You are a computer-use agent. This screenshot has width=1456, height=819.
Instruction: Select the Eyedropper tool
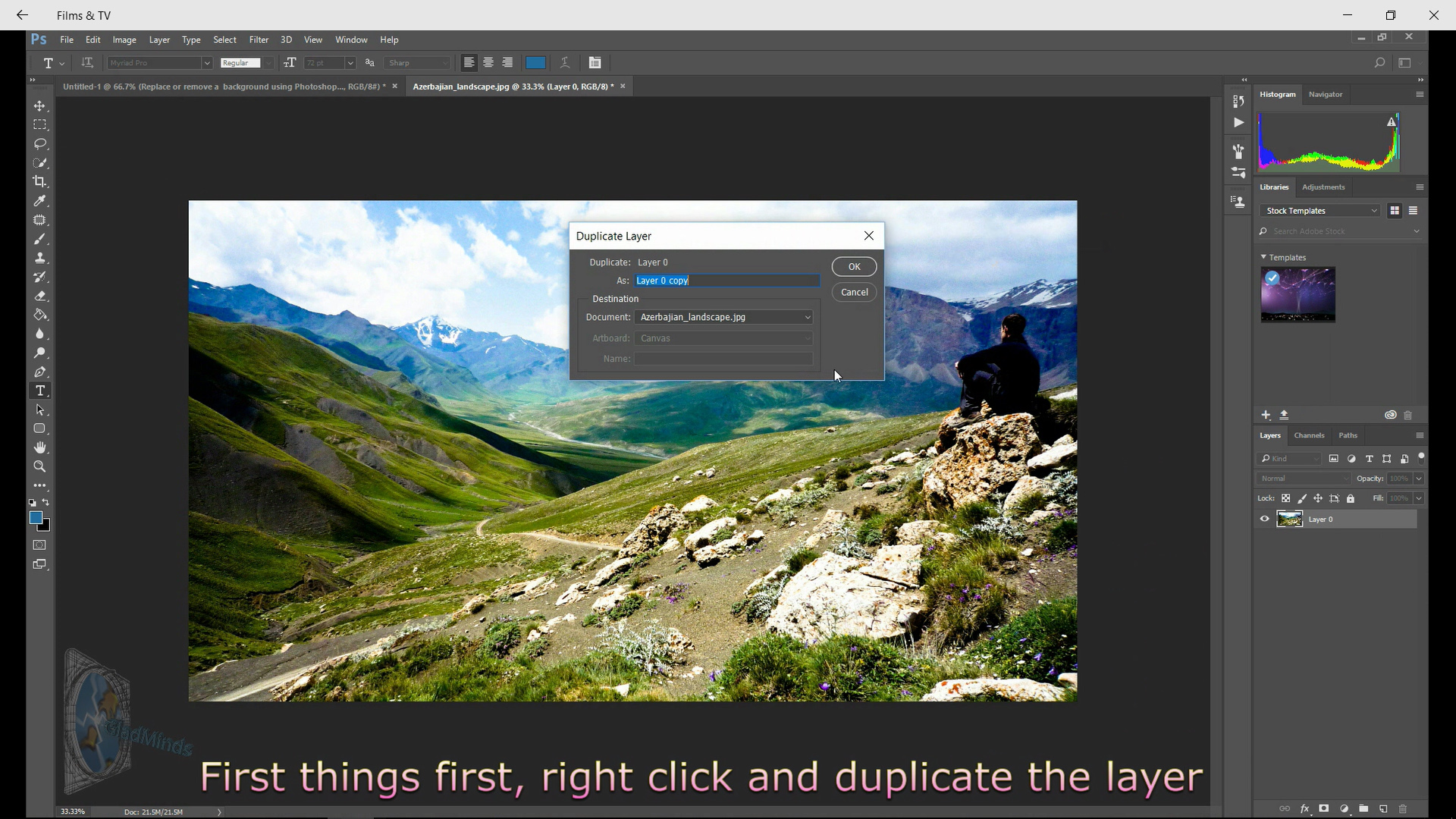pos(39,201)
